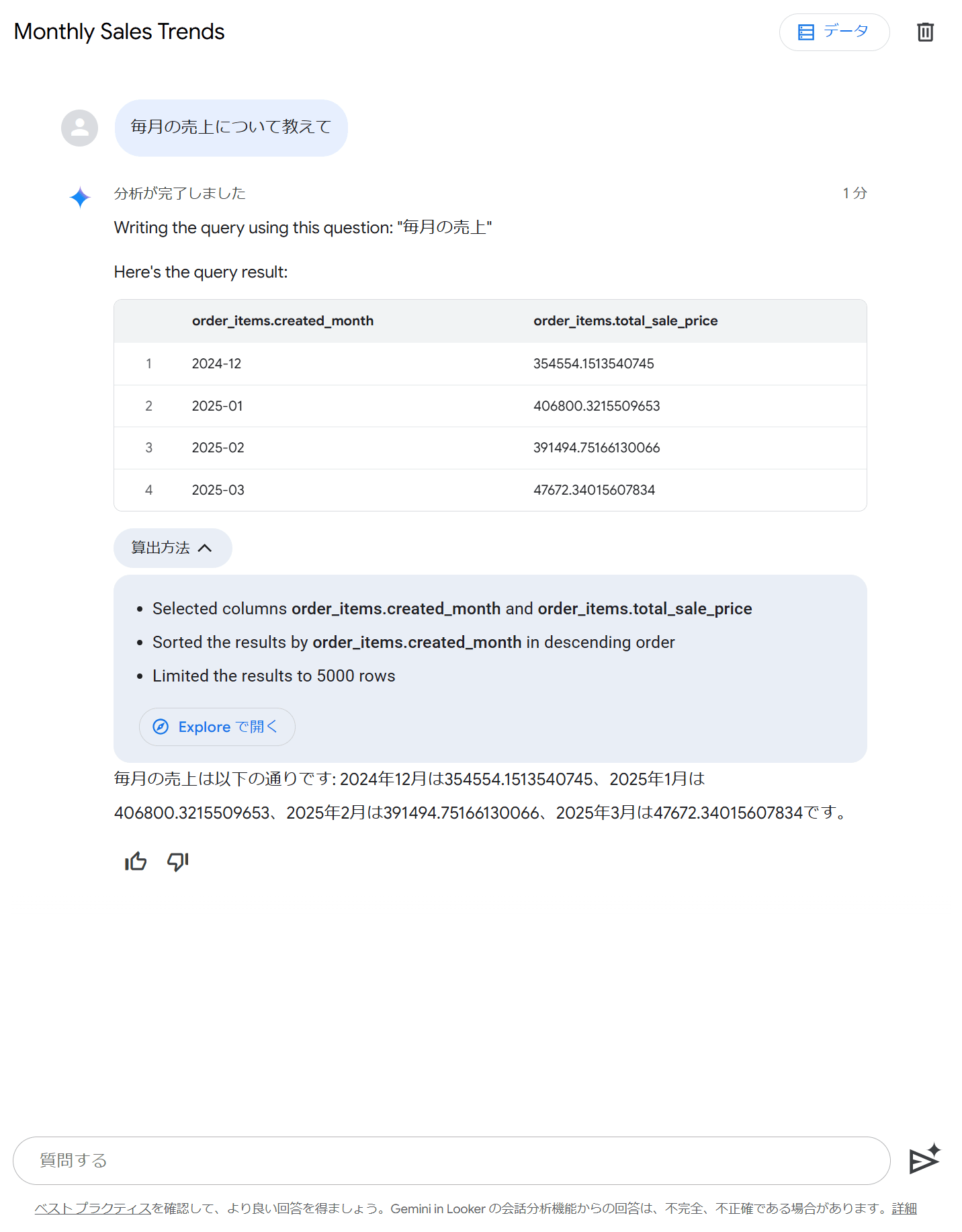
Task: Click the trash delete conversation icon
Action: tap(925, 32)
